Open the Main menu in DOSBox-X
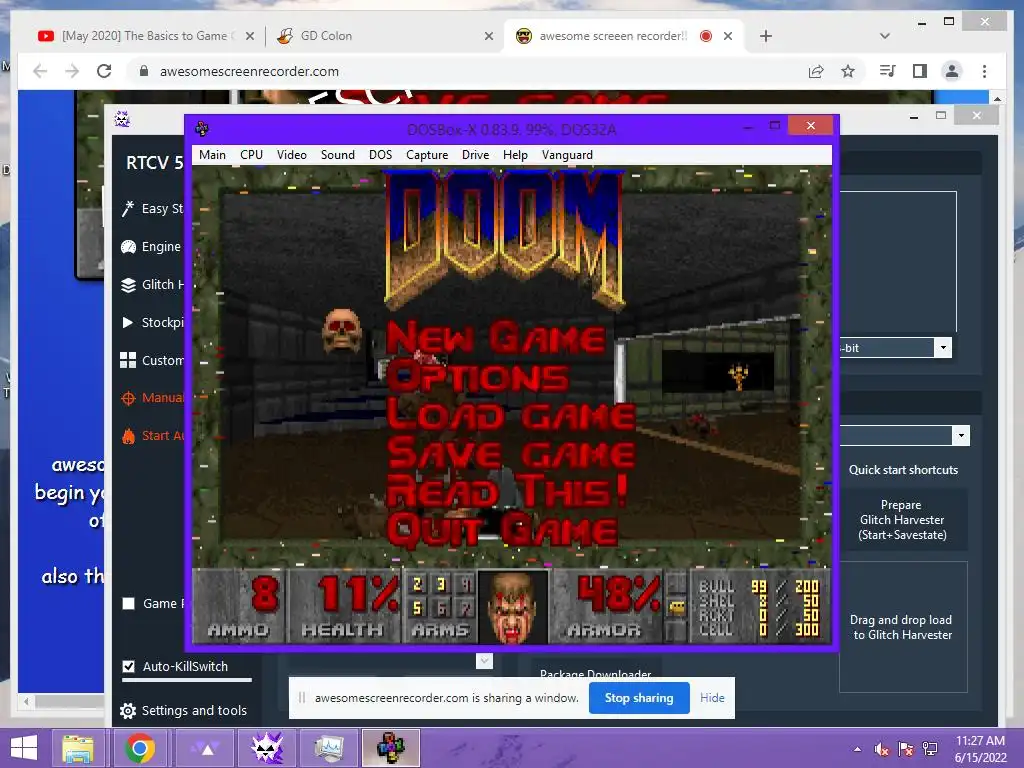Viewport: 1024px width, 768px height. [x=212, y=155]
